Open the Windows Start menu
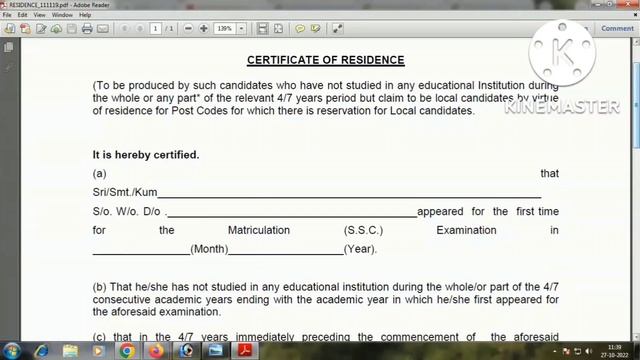 [11, 351]
